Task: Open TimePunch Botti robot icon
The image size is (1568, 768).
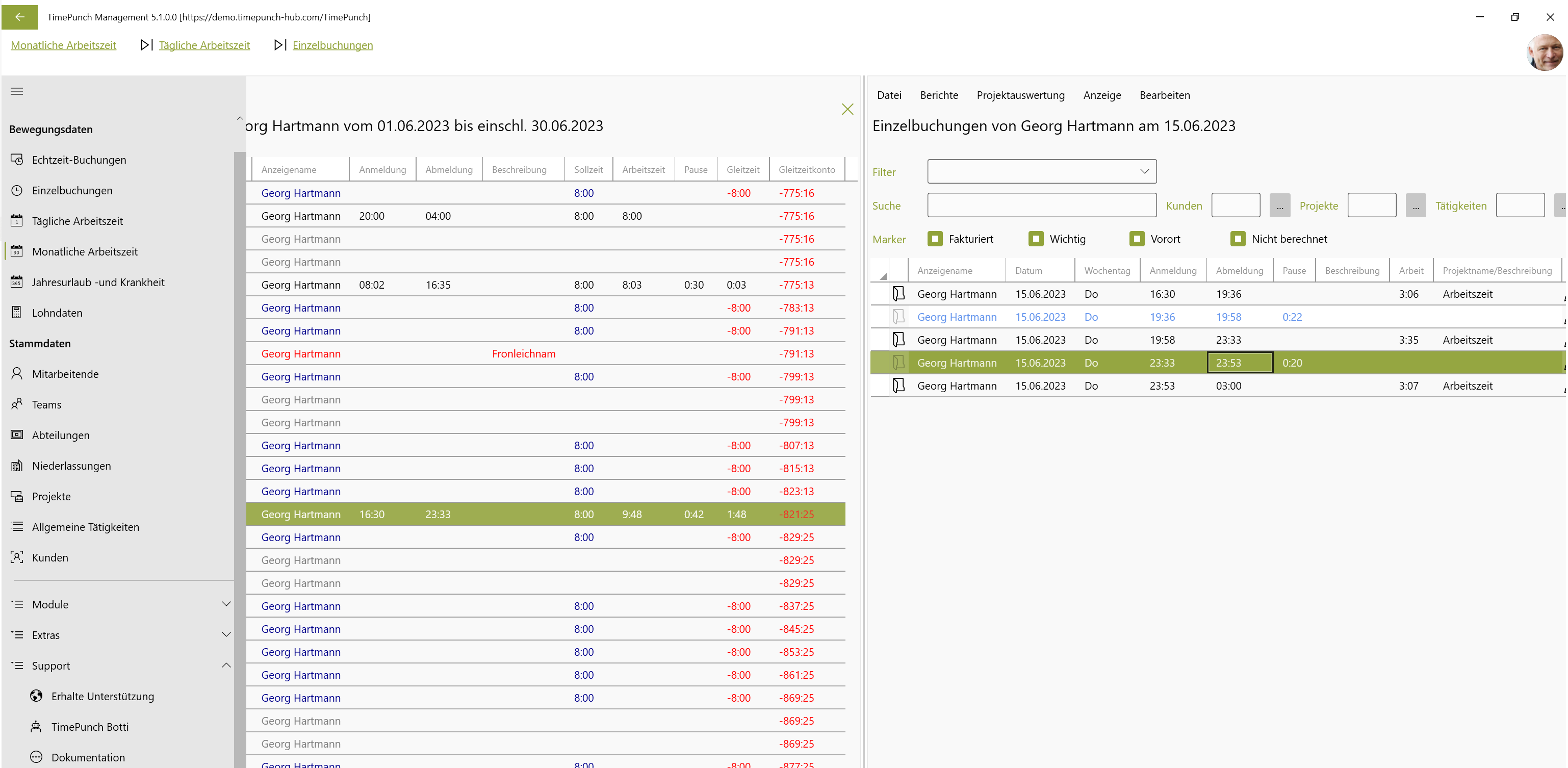Action: pyautogui.click(x=37, y=727)
